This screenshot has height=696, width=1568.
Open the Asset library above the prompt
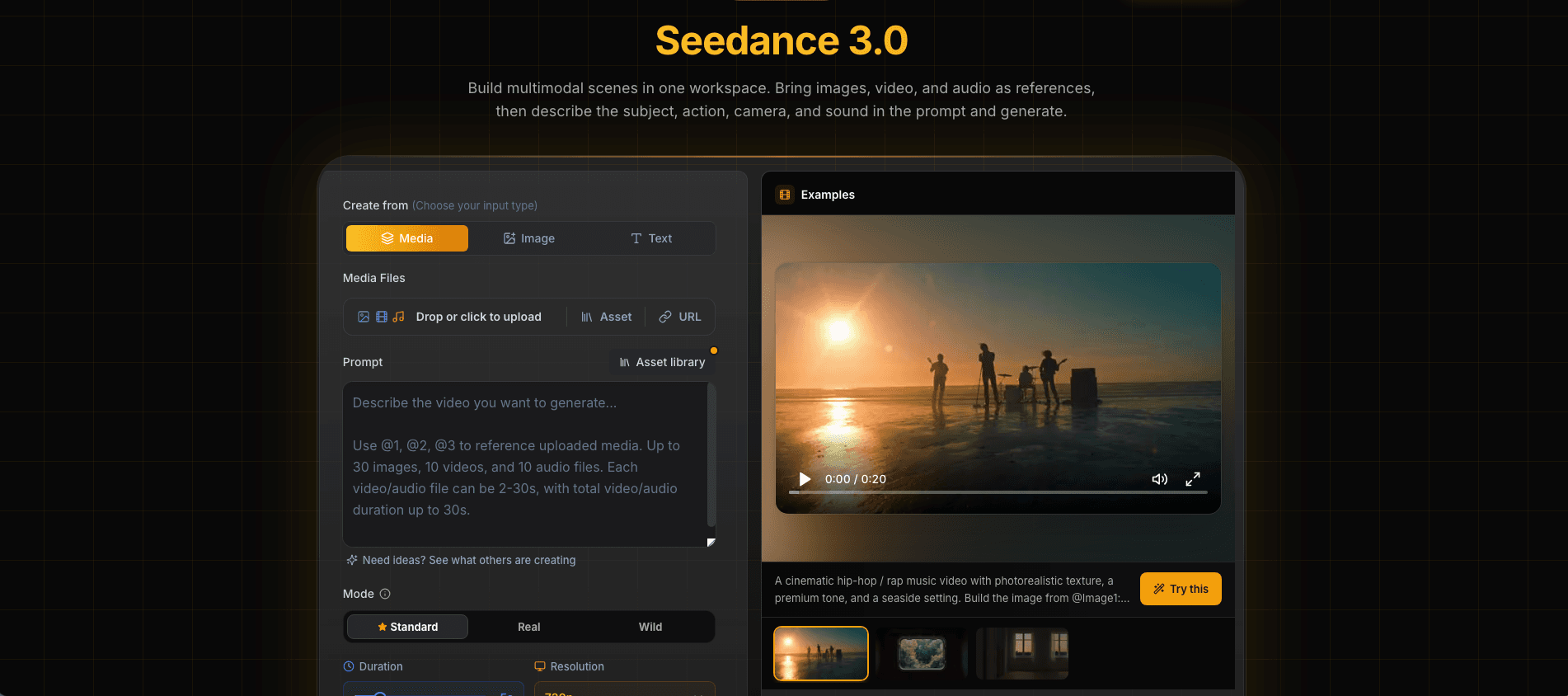tap(663, 362)
